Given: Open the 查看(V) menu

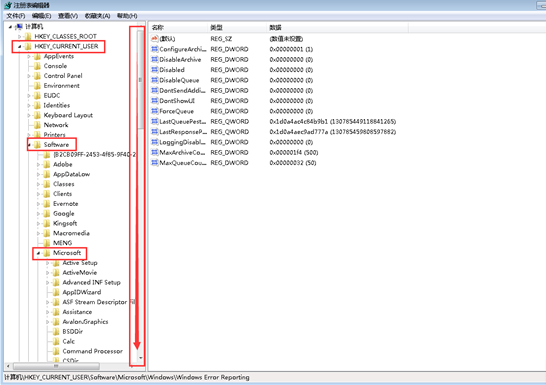Looking at the screenshot, I should 68,16.
